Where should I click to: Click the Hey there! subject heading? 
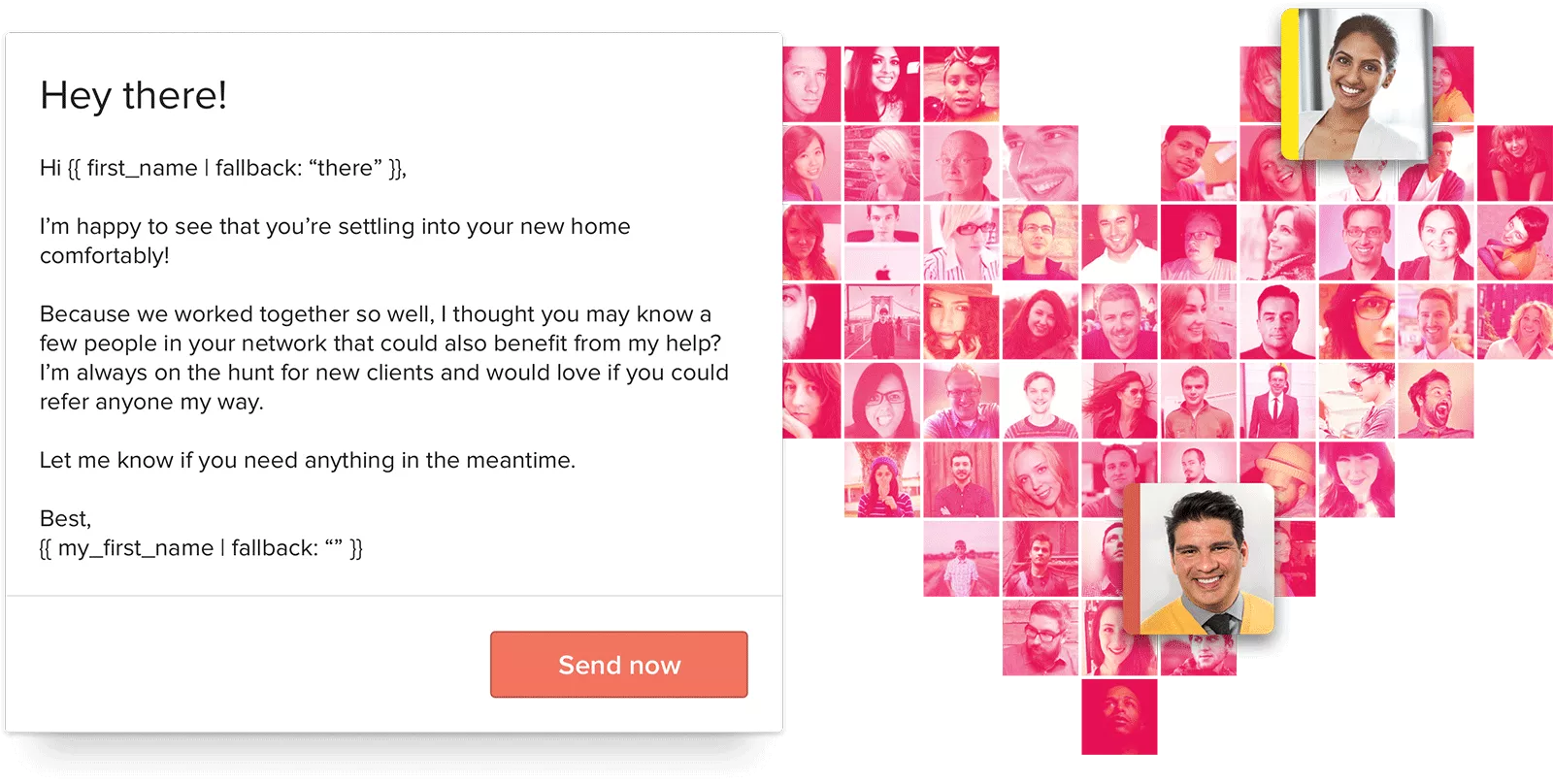click(134, 95)
